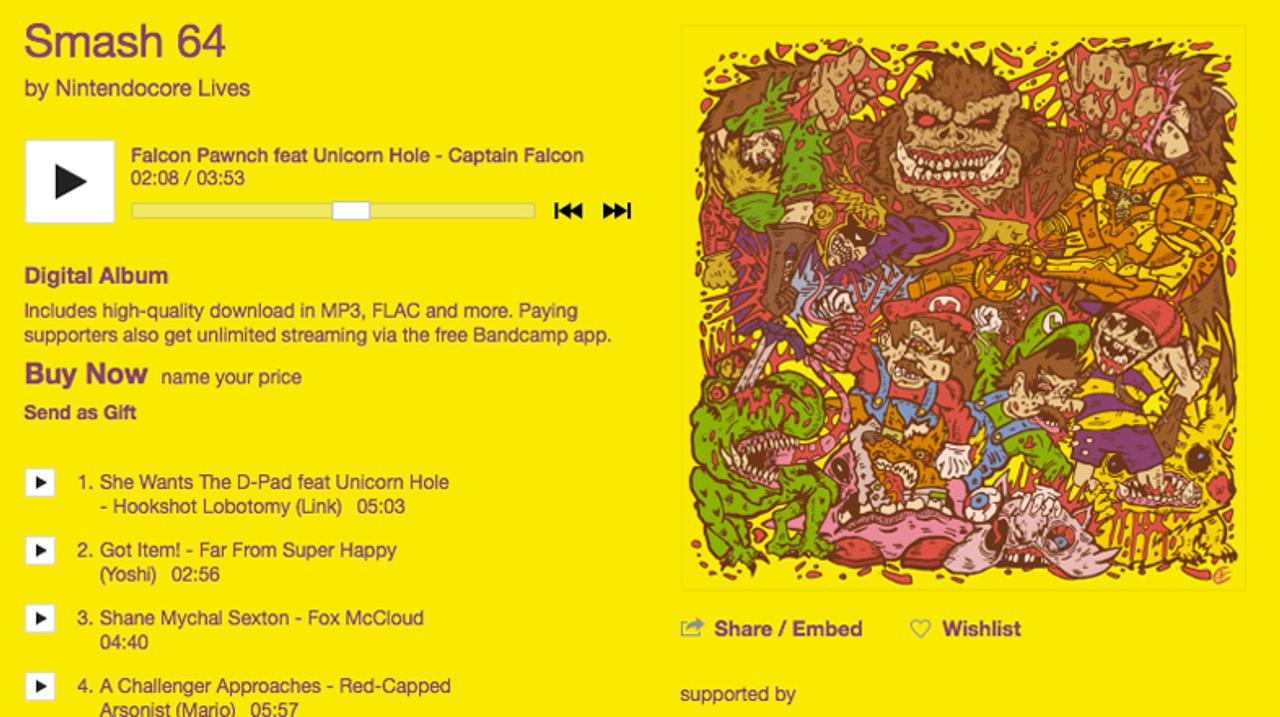1280x717 pixels.
Task: Click the Share / Embed arrow icon
Action: click(692, 628)
